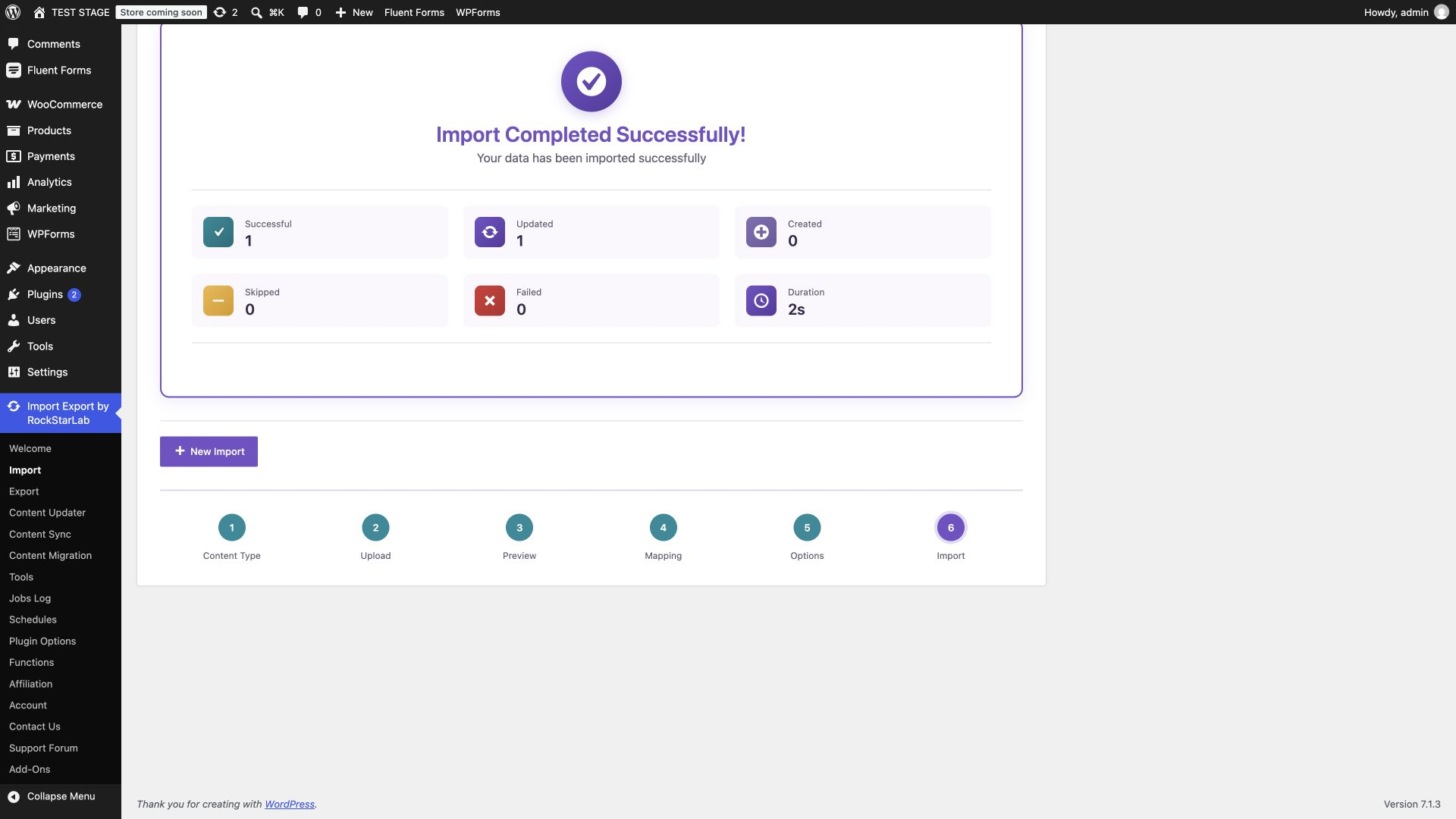Viewport: 1456px width, 819px height.
Task: Click the Duration clock icon
Action: click(x=761, y=300)
